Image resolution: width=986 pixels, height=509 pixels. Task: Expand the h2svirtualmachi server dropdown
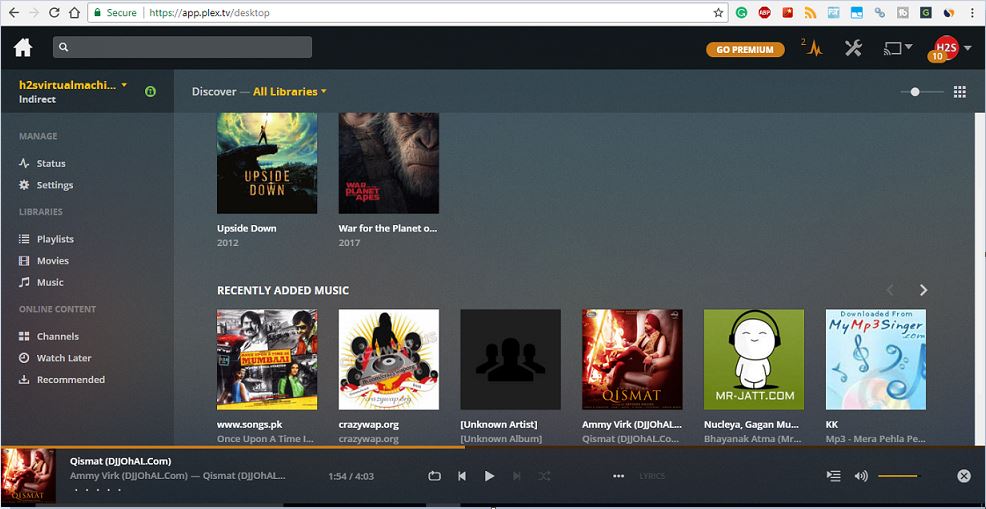73,85
